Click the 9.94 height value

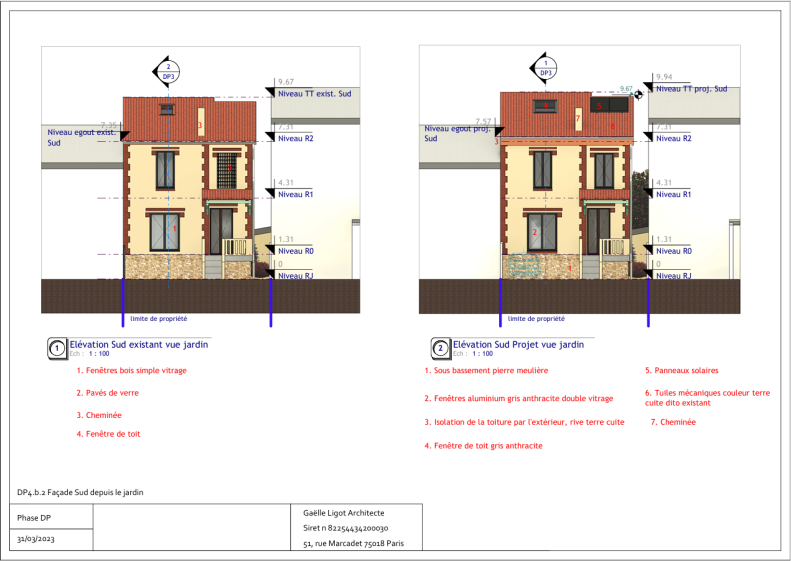664,77
